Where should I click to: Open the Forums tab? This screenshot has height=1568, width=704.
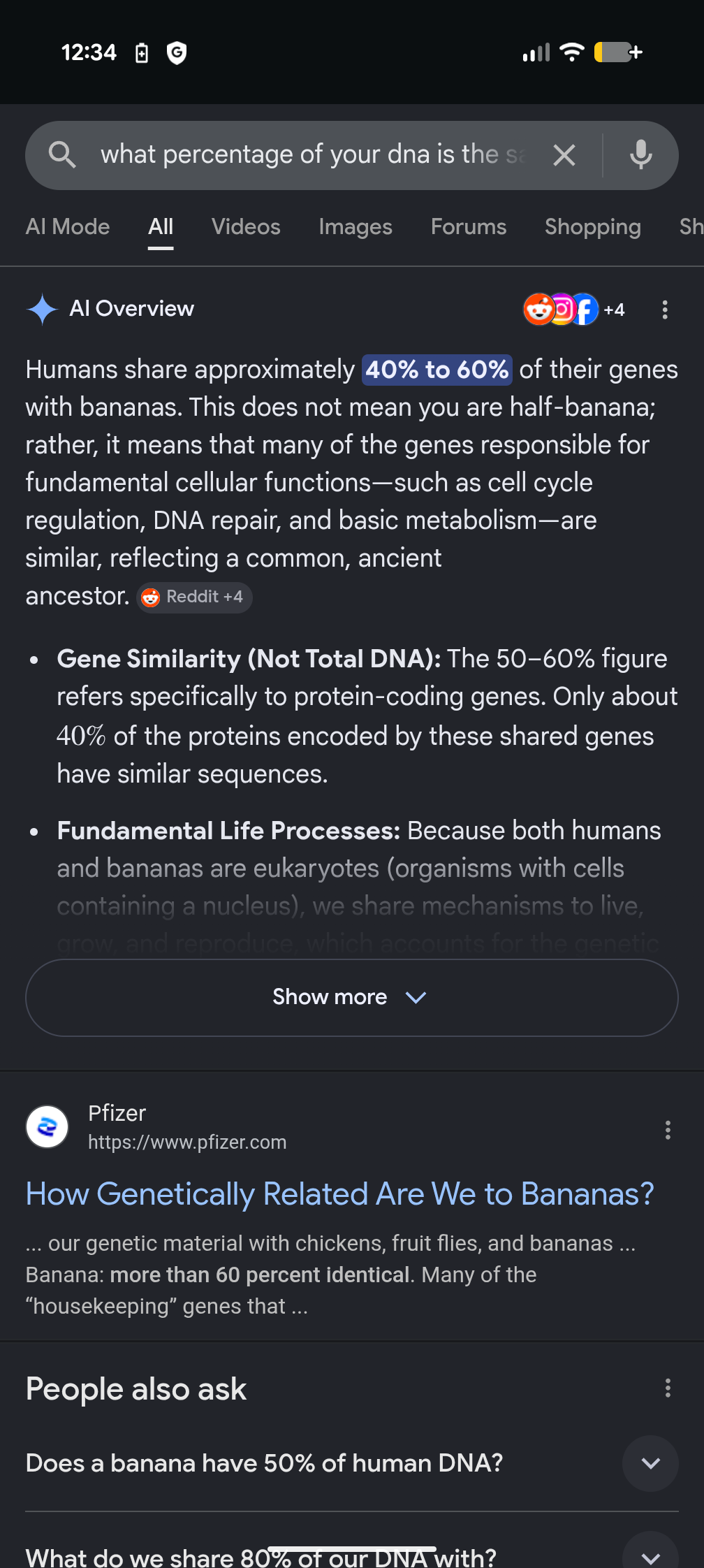[x=469, y=227]
